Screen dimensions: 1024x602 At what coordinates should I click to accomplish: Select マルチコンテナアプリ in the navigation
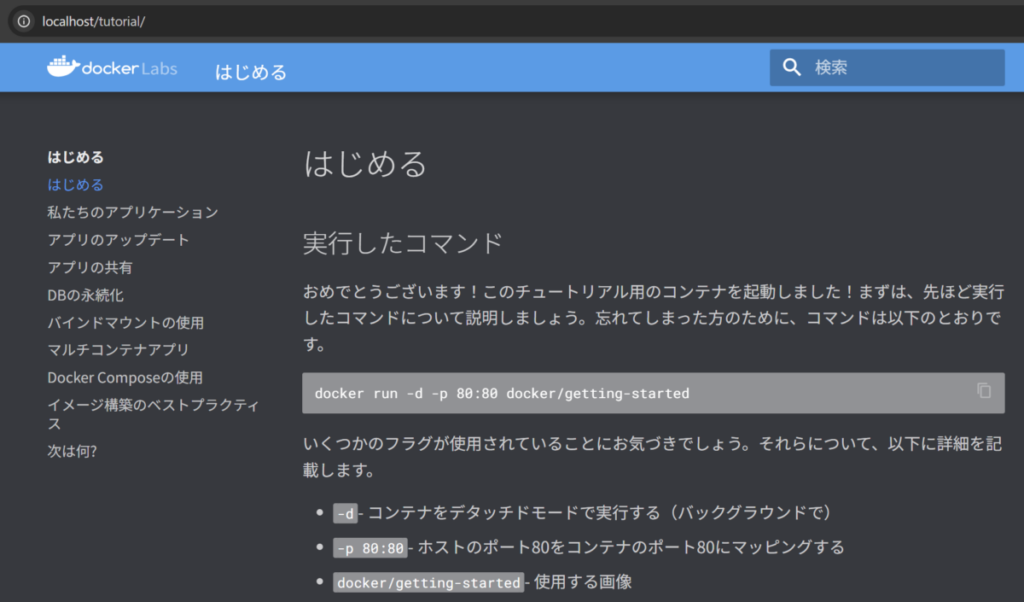118,350
